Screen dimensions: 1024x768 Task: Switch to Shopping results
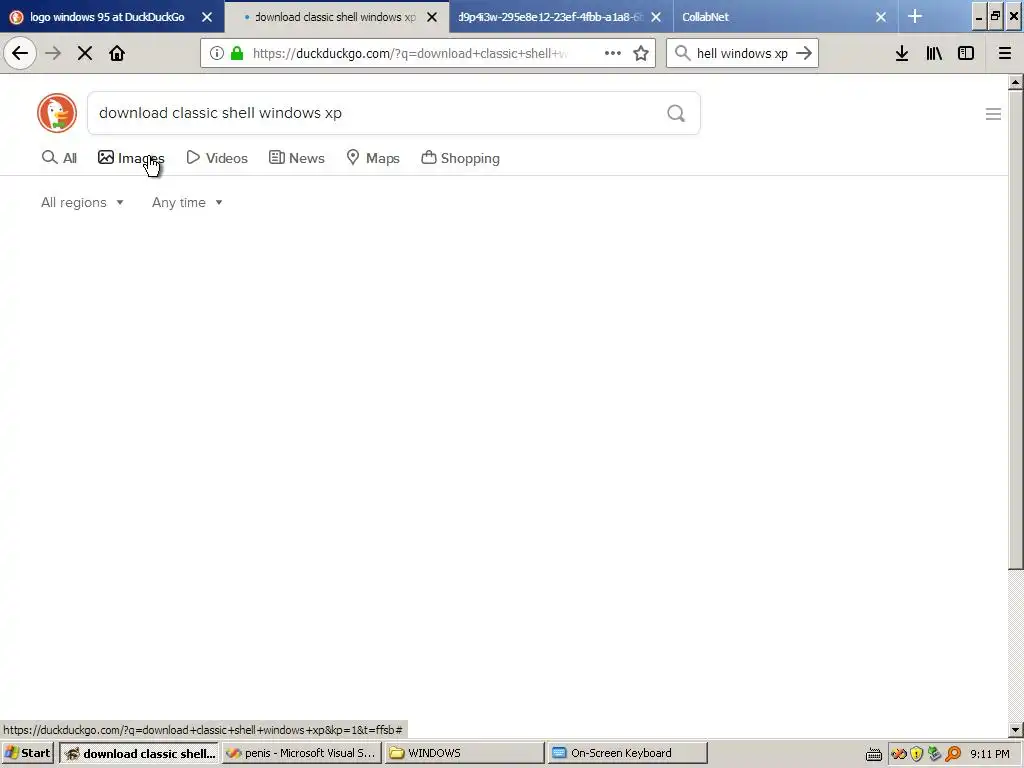coord(460,158)
